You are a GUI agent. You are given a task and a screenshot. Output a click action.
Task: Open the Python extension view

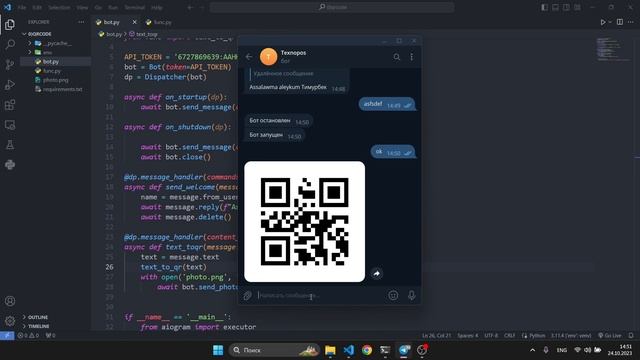(10, 164)
